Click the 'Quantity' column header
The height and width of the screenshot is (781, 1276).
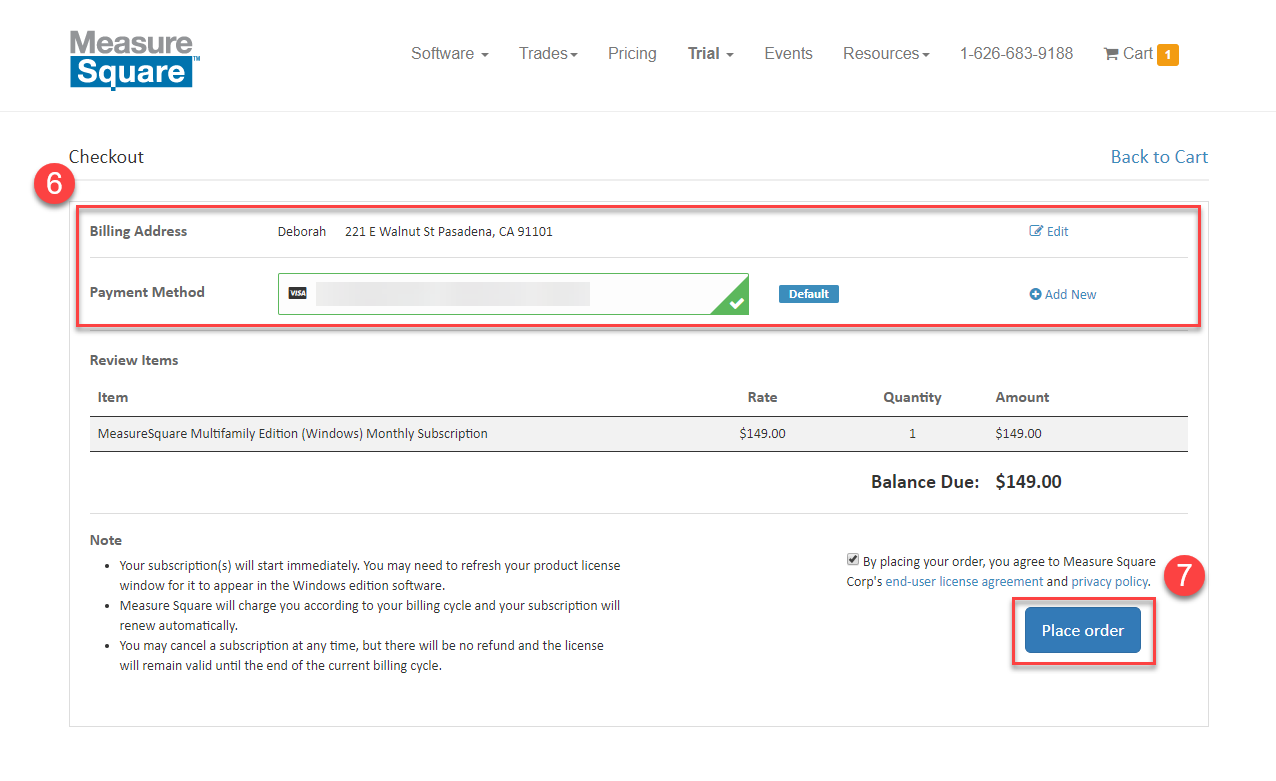[x=912, y=397]
